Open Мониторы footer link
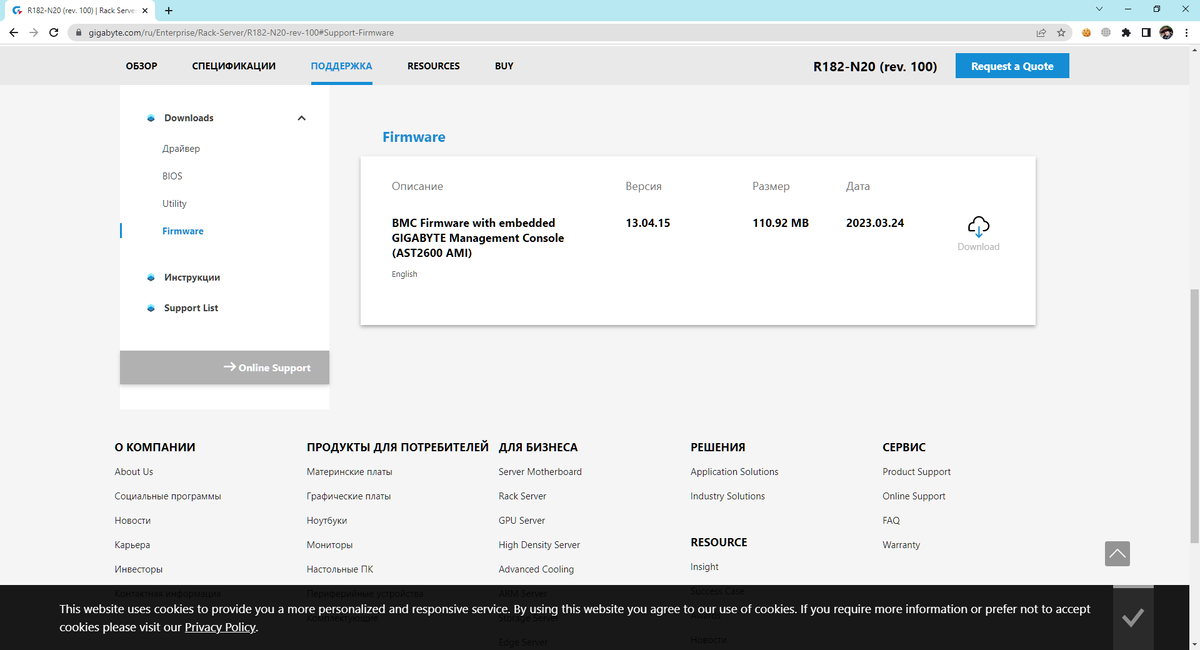This screenshot has width=1200, height=650. pos(330,545)
